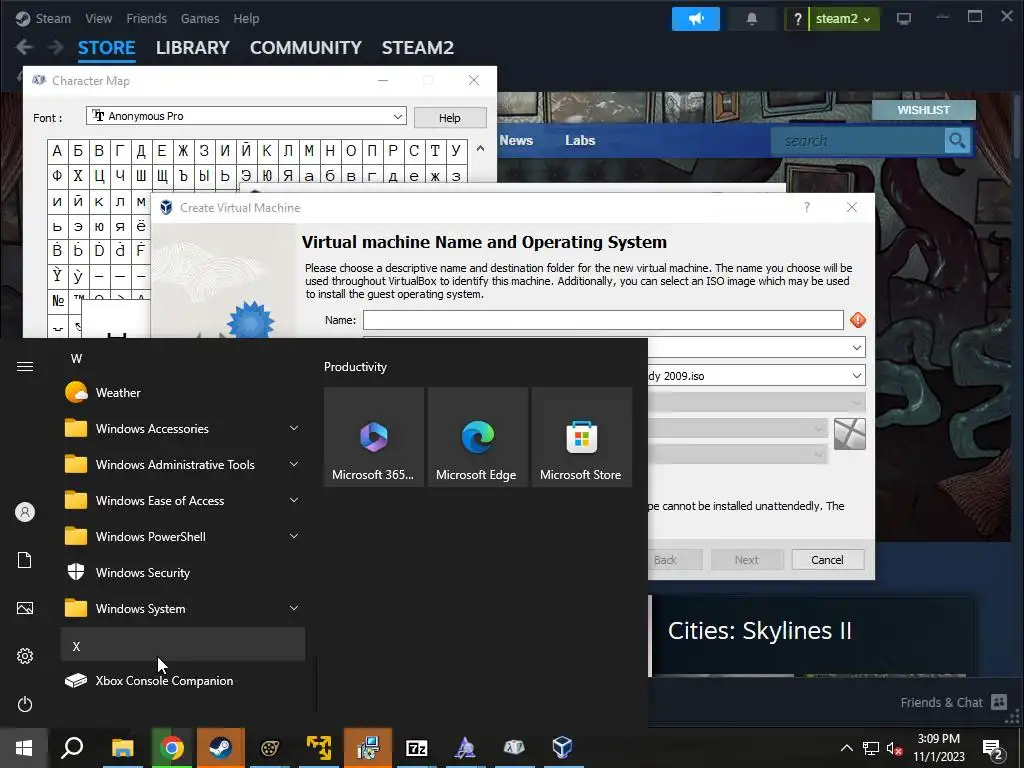The height and width of the screenshot is (768, 1024).
Task: Click the Power icon in Start menu
Action: click(x=25, y=704)
